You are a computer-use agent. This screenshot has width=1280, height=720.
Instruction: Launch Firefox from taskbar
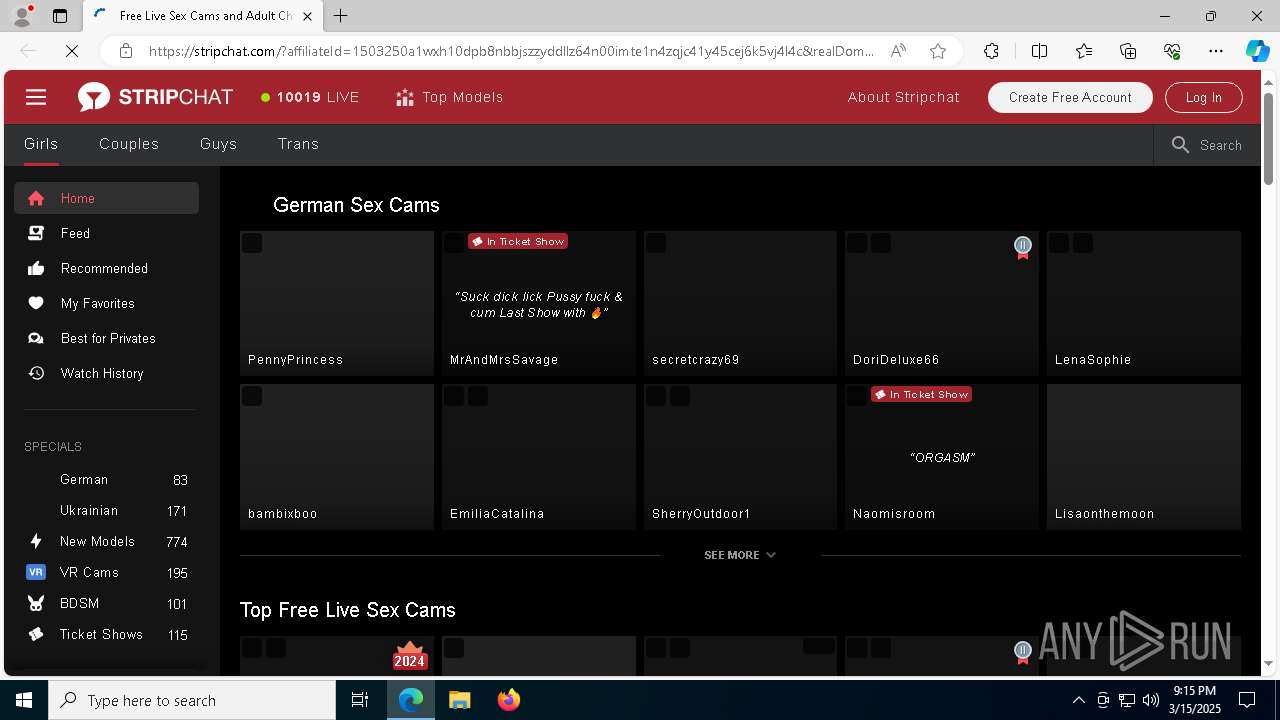pyautogui.click(x=508, y=700)
